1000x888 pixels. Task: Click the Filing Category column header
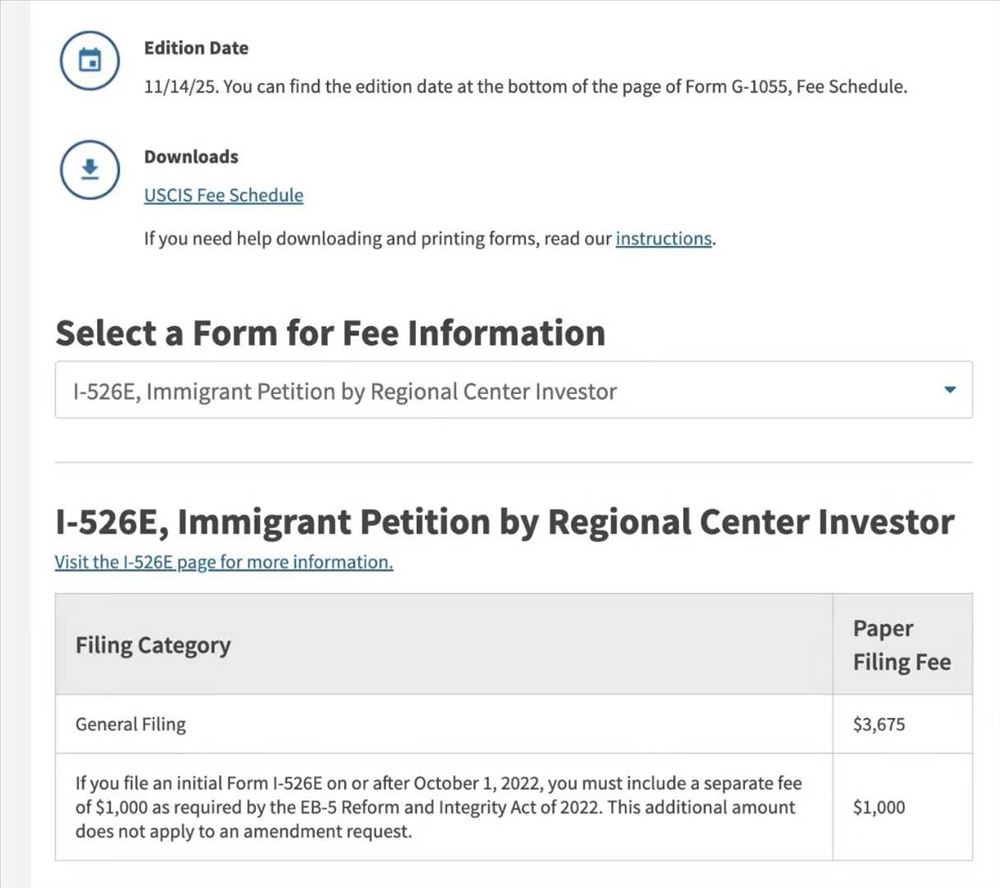153,645
